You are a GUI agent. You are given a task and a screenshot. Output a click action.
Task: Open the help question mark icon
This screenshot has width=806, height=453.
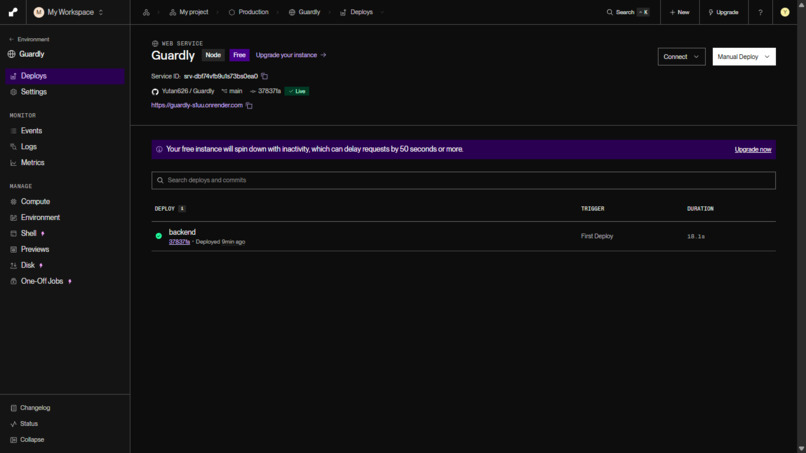point(760,12)
